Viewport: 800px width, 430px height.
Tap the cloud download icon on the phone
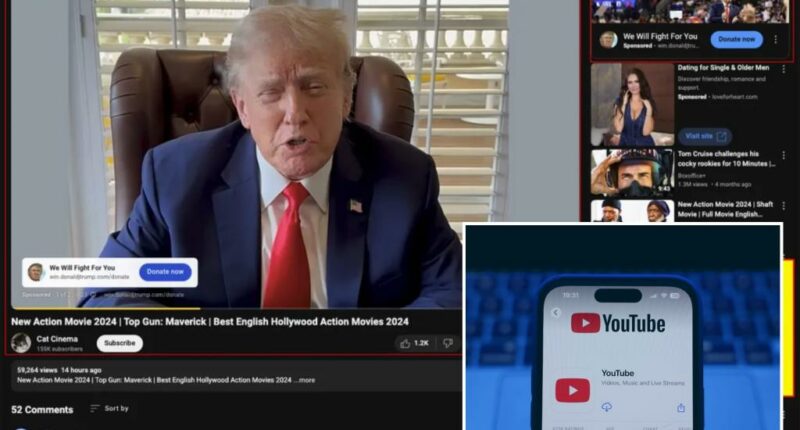tap(607, 407)
